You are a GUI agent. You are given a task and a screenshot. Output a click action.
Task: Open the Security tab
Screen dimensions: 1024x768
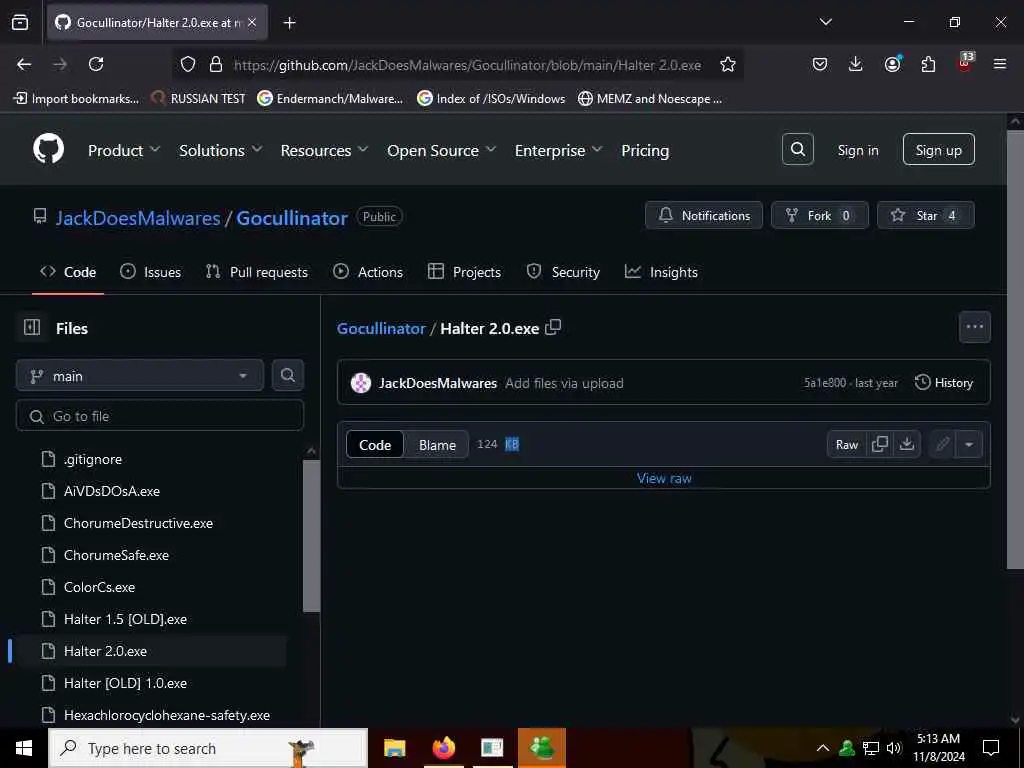563,272
